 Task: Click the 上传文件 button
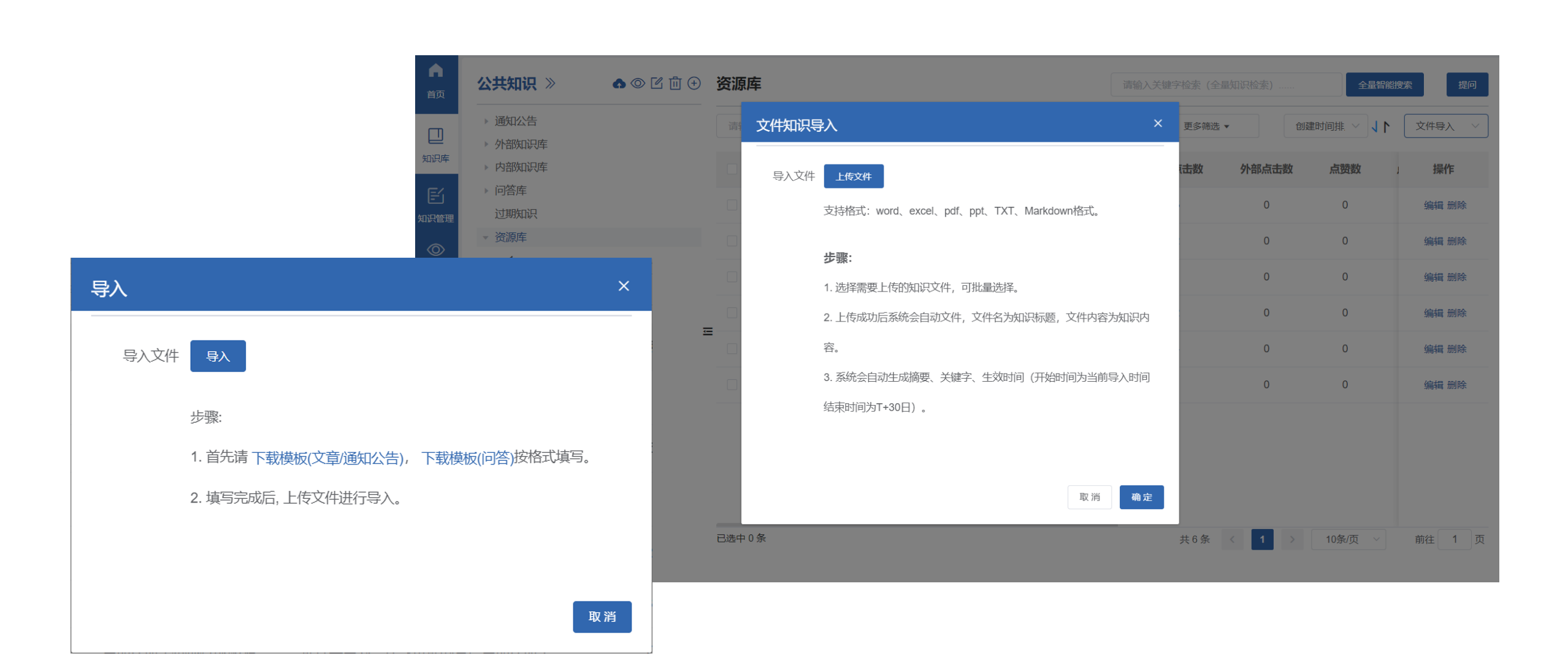pos(853,177)
